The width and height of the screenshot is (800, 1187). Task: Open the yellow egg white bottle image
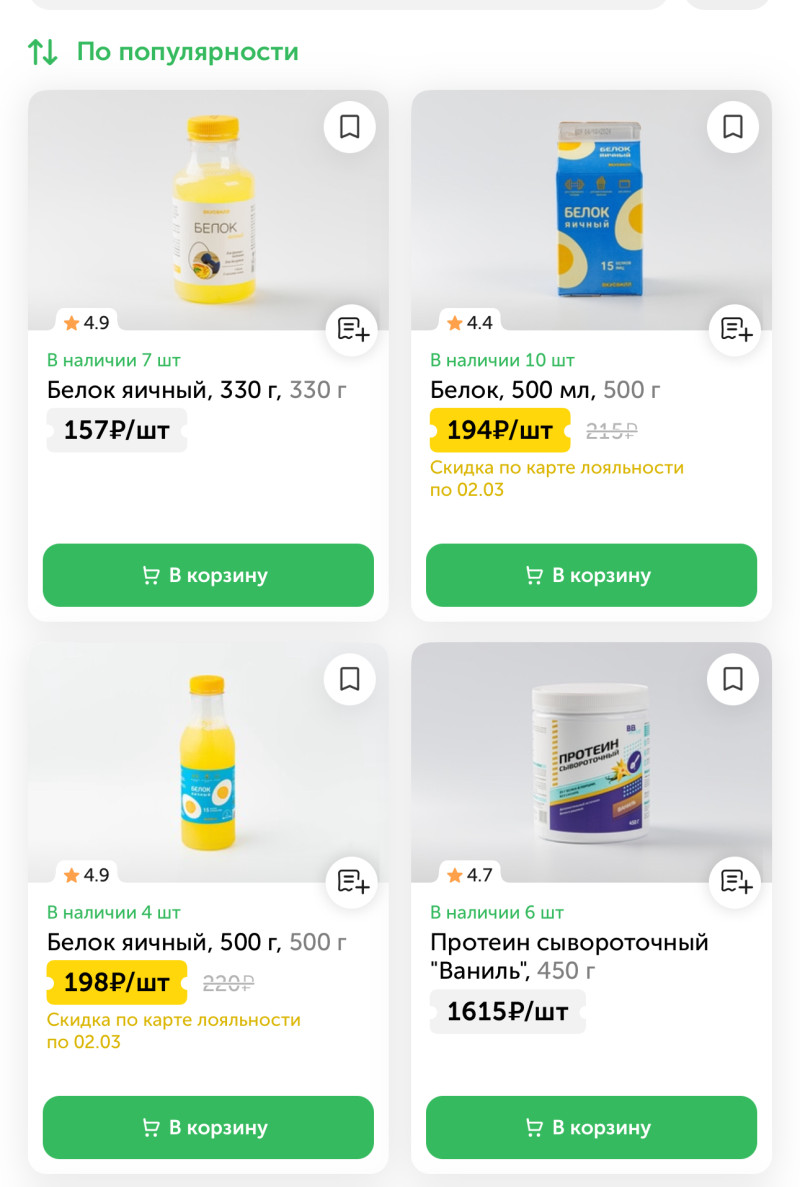pyautogui.click(x=208, y=210)
